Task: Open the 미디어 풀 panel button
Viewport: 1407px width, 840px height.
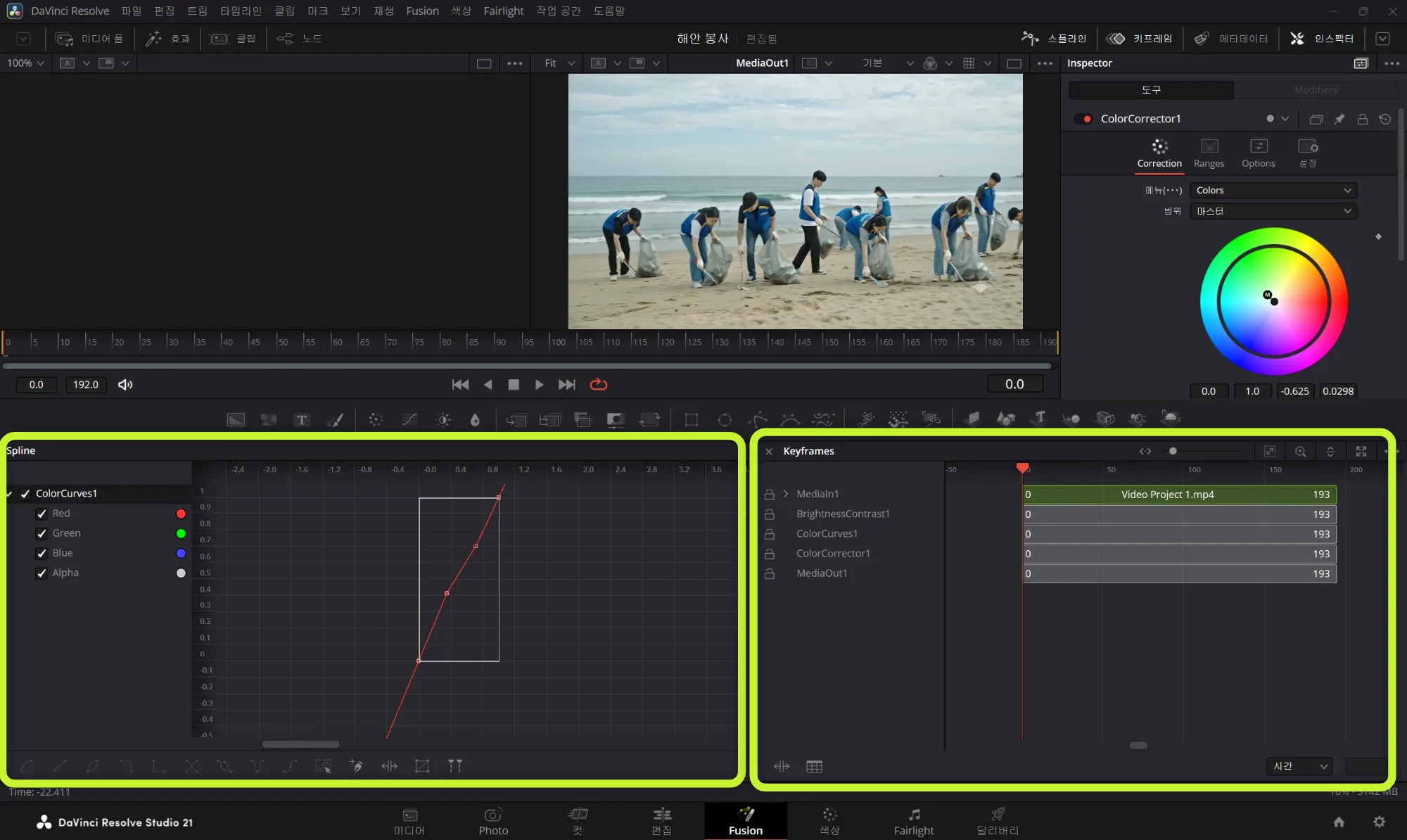Action: (89, 39)
